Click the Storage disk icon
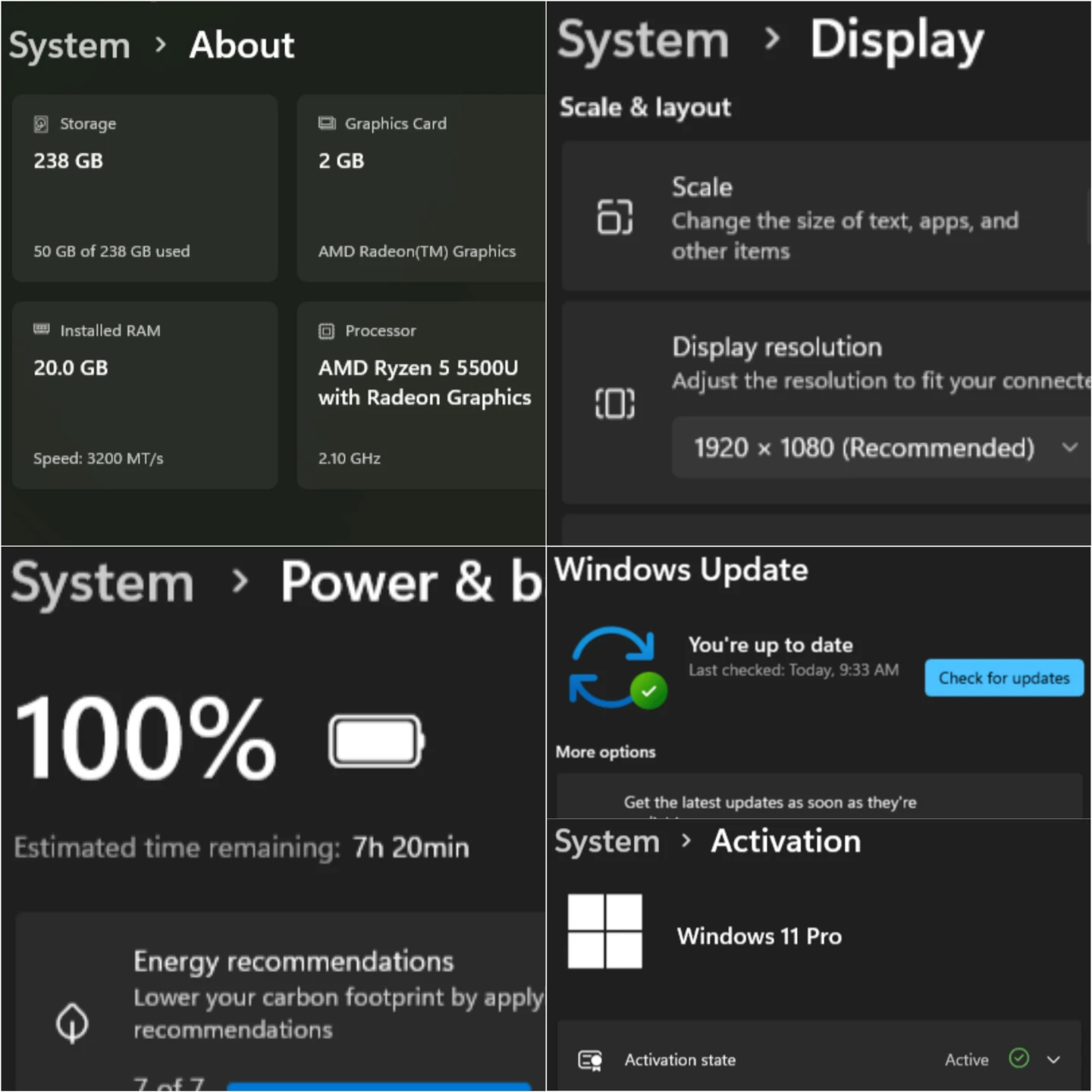The height and width of the screenshot is (1092, 1092). [x=41, y=124]
